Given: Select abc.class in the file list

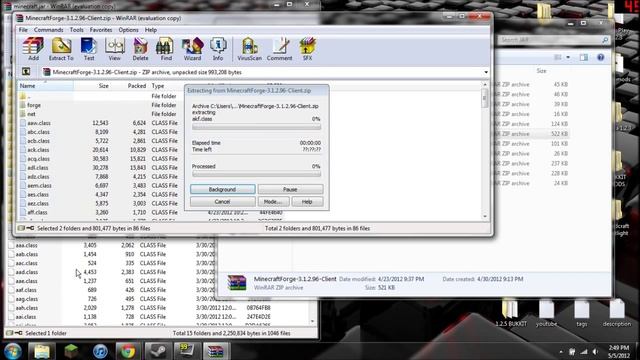Looking at the screenshot, I should [x=101, y=132].
